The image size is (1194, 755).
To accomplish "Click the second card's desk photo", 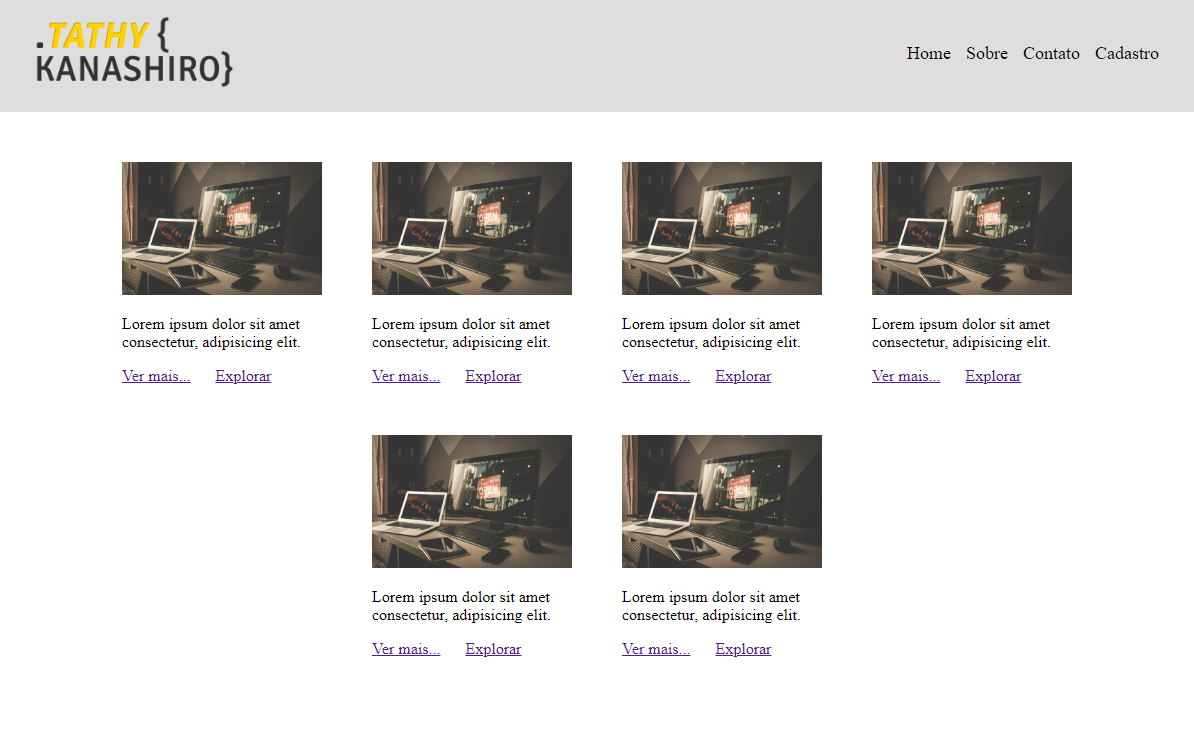I will [x=471, y=228].
